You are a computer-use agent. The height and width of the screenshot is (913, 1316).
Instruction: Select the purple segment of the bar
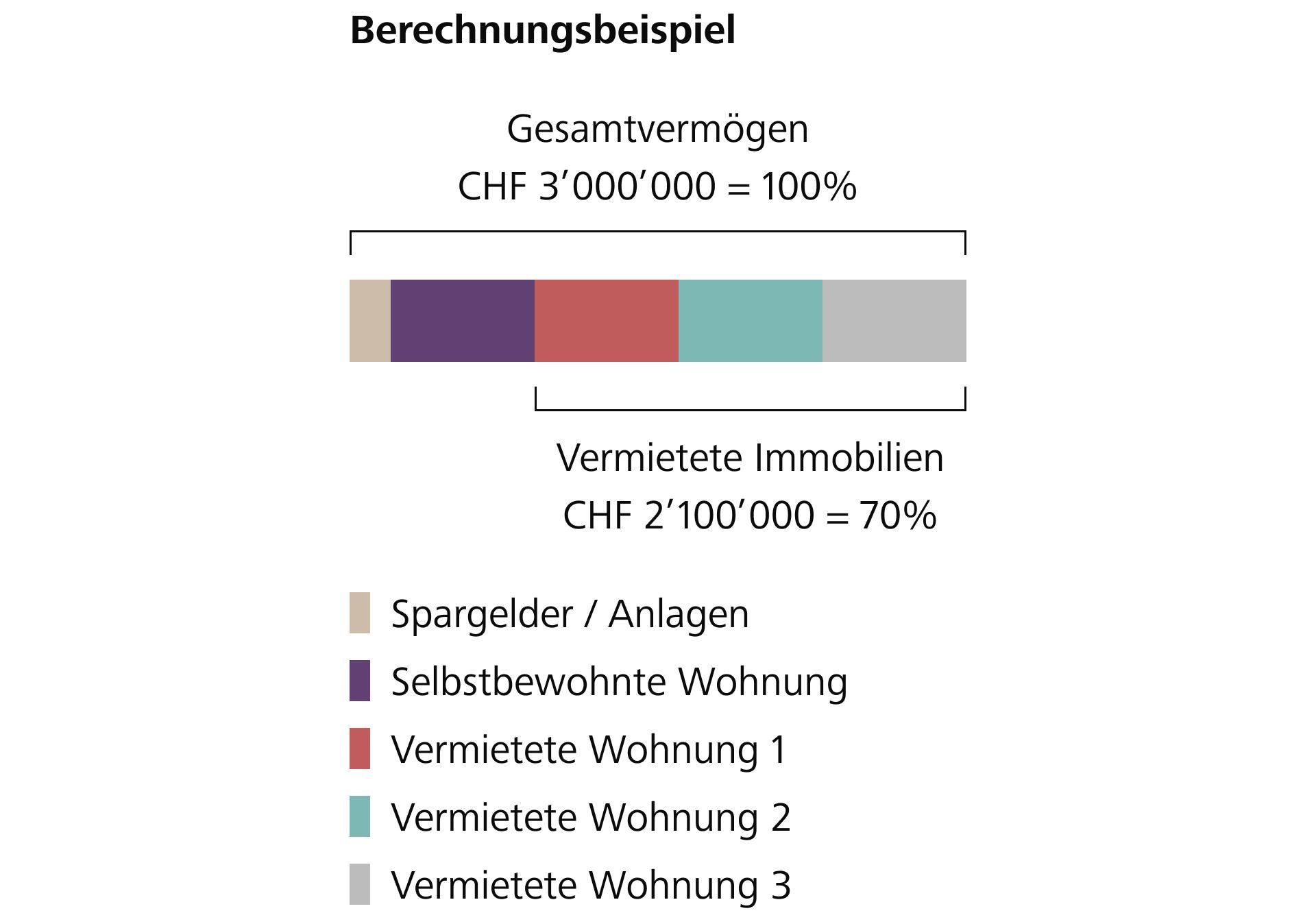click(463, 321)
